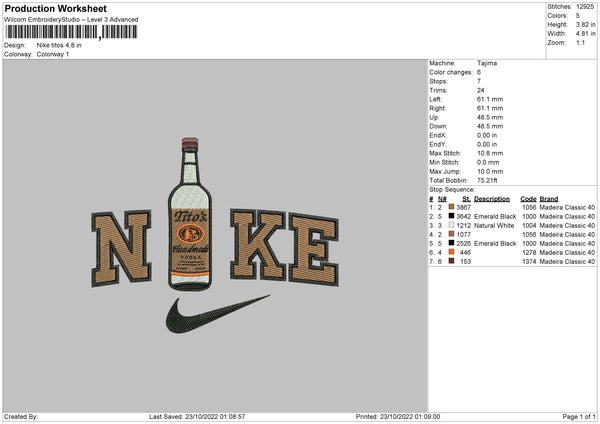Click the maroon bottle cap in the design
Viewport: 600px width, 424px height.
point(190,143)
